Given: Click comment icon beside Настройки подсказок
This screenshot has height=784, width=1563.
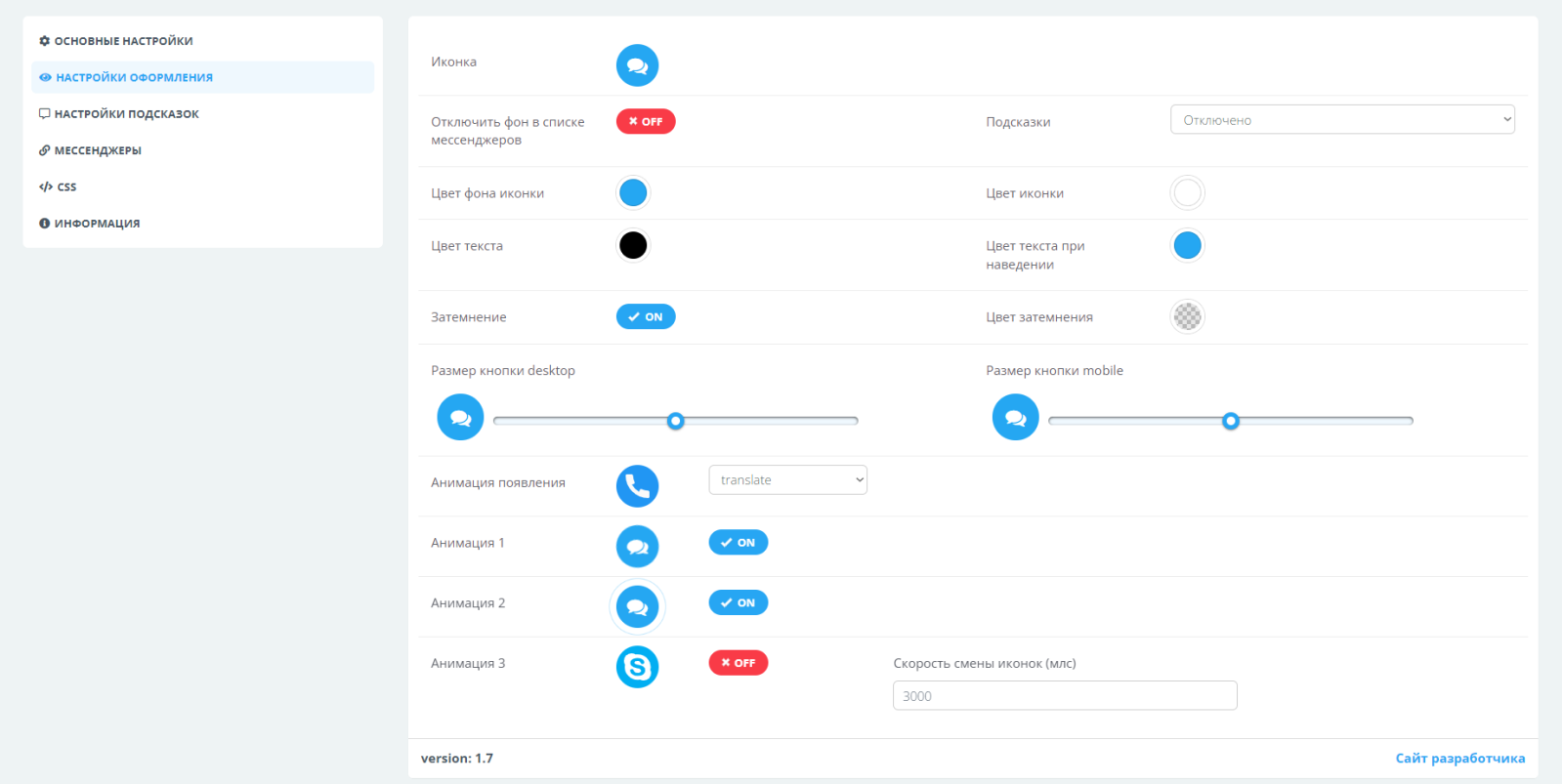Looking at the screenshot, I should point(44,113).
